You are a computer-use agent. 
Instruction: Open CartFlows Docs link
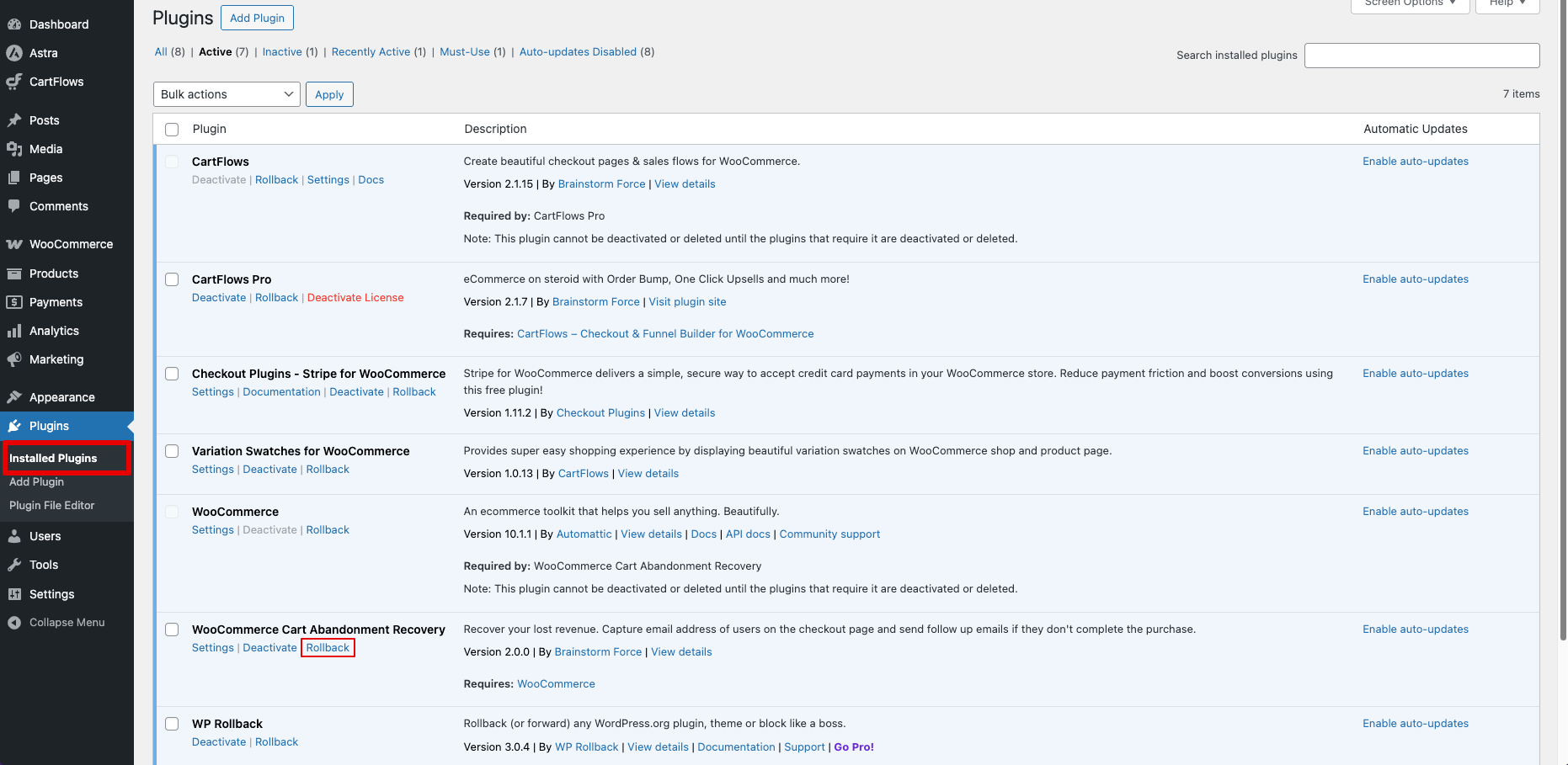tap(371, 180)
